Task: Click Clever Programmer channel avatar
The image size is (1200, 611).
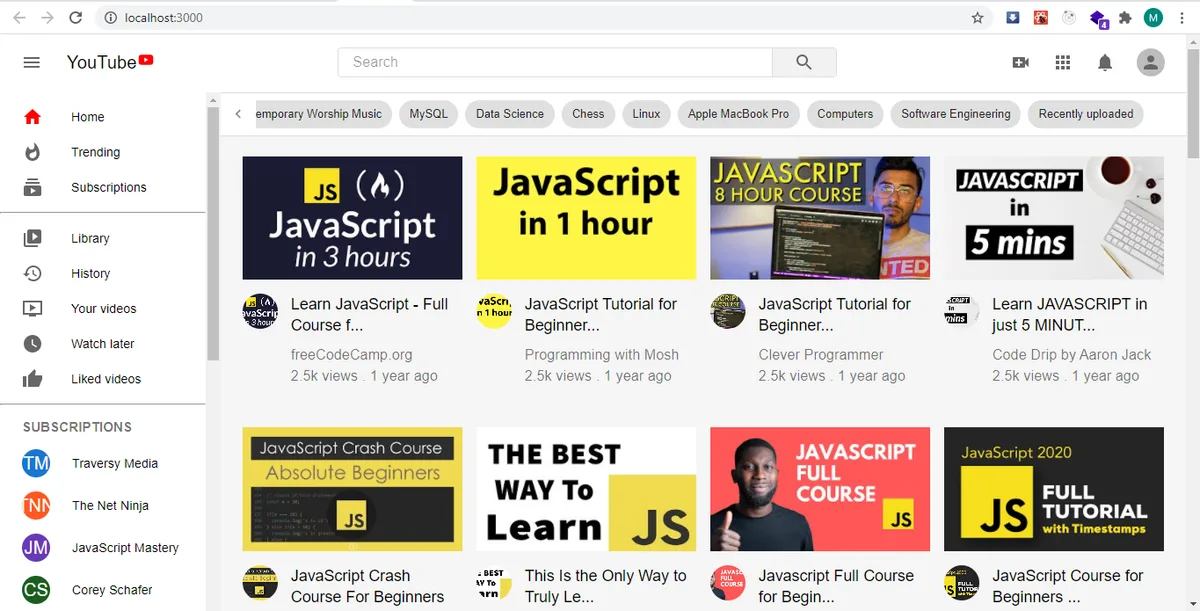Action: click(x=728, y=311)
